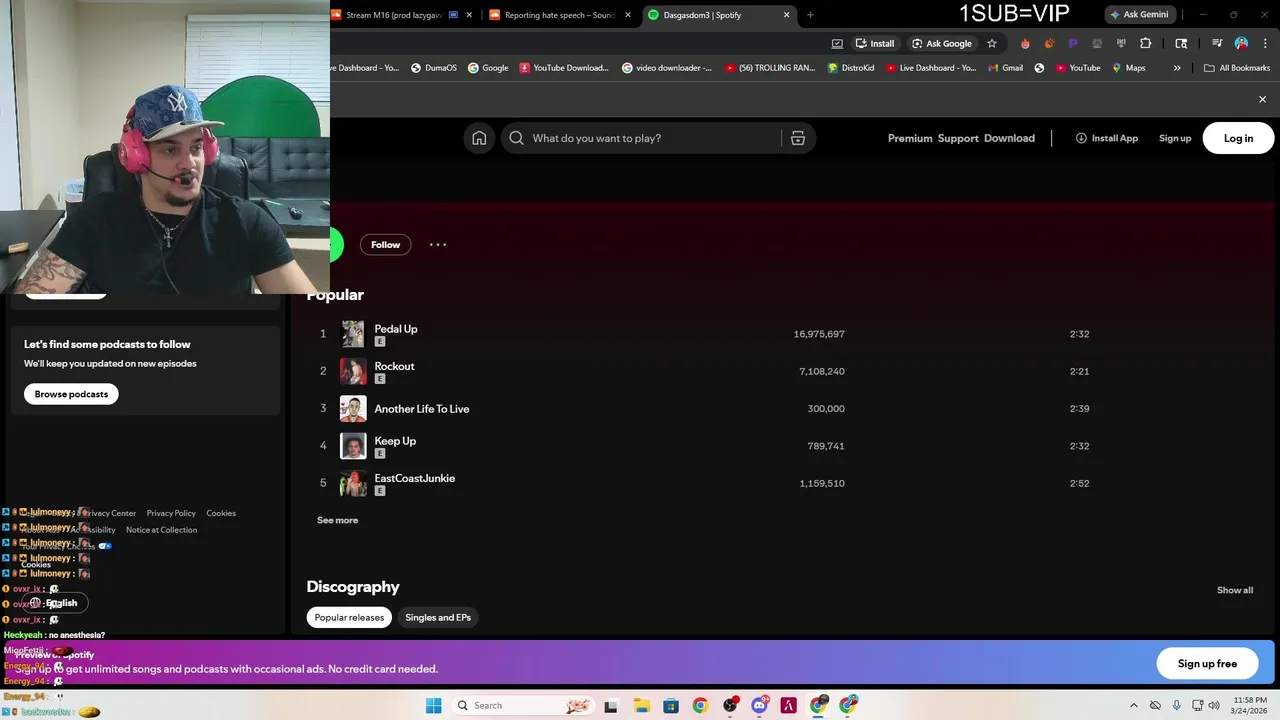Open Install App link
This screenshot has height=720, width=1280.
(1106, 138)
